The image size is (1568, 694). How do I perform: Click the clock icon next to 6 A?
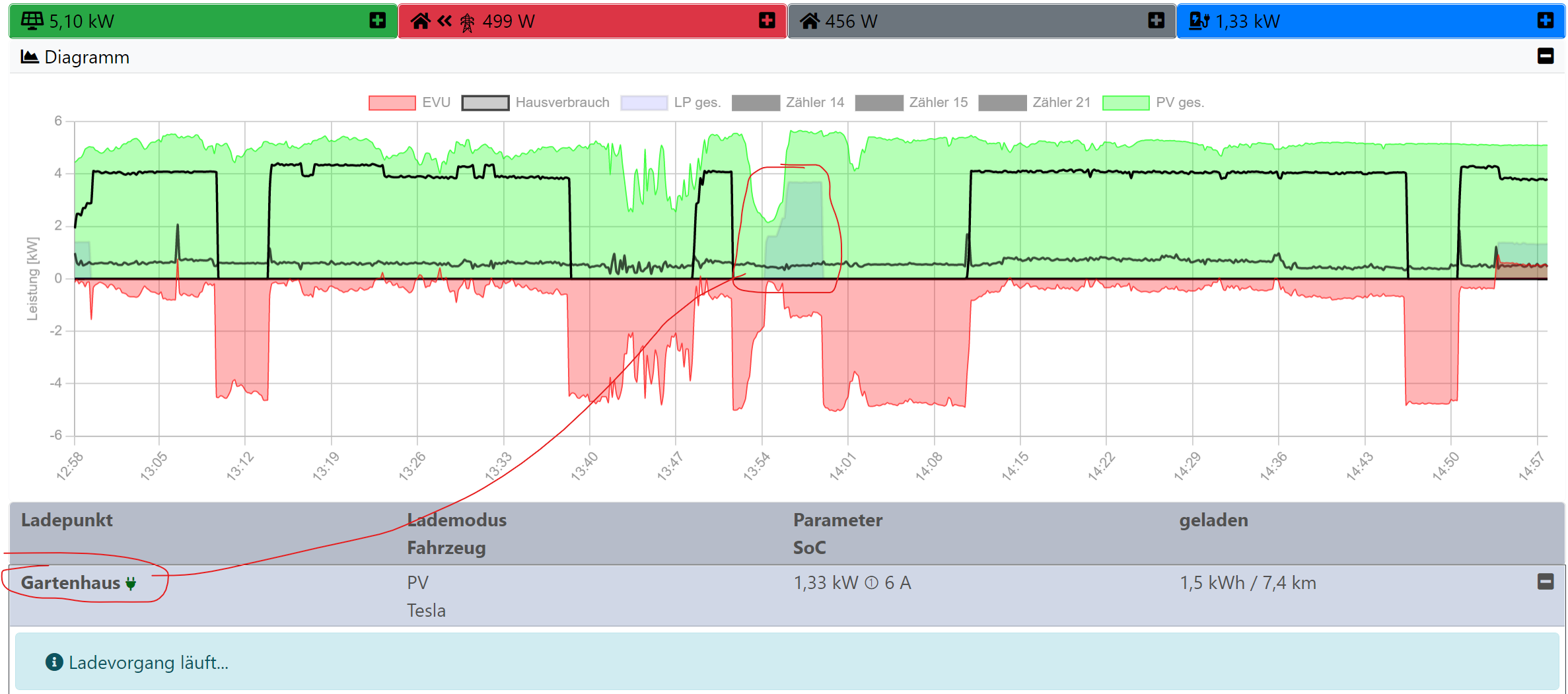(871, 583)
